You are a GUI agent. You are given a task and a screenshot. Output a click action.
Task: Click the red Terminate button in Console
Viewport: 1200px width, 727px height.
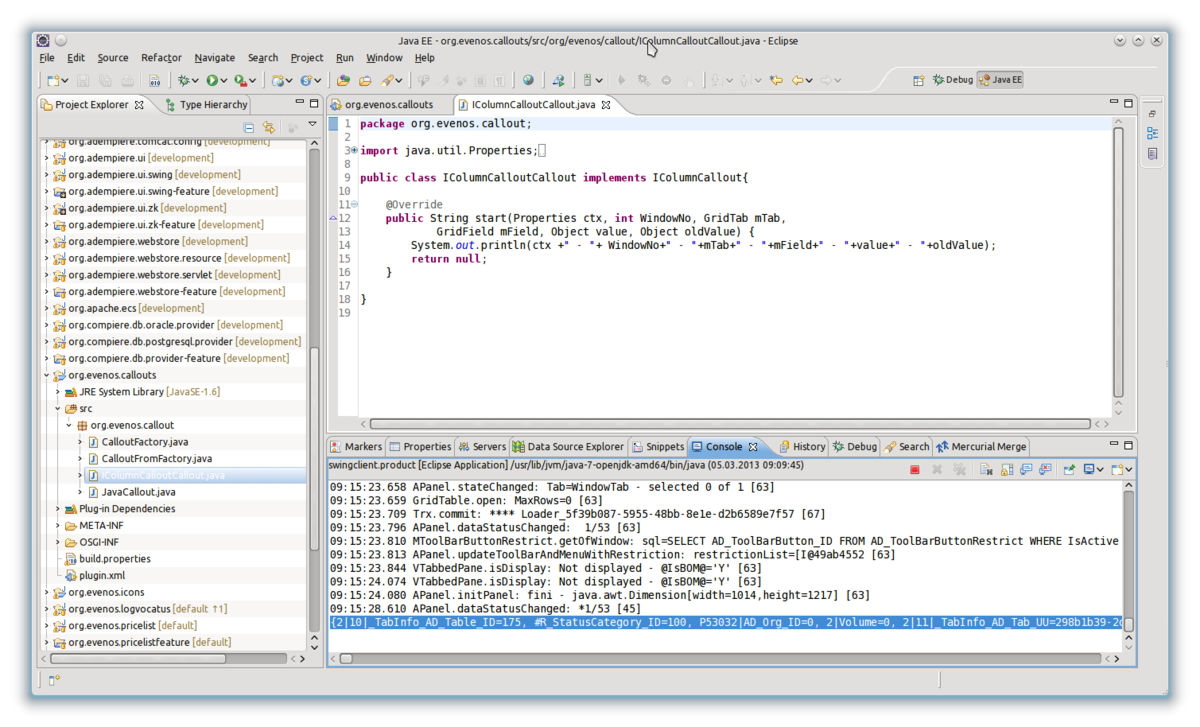tap(915, 469)
